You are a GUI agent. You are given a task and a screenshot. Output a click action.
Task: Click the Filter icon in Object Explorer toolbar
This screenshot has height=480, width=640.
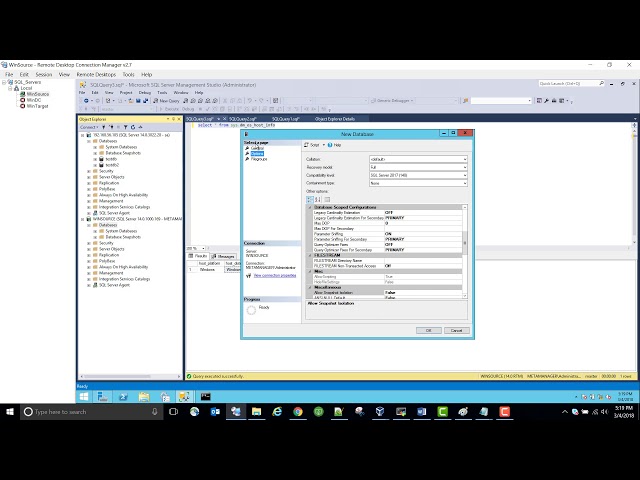tap(126, 127)
